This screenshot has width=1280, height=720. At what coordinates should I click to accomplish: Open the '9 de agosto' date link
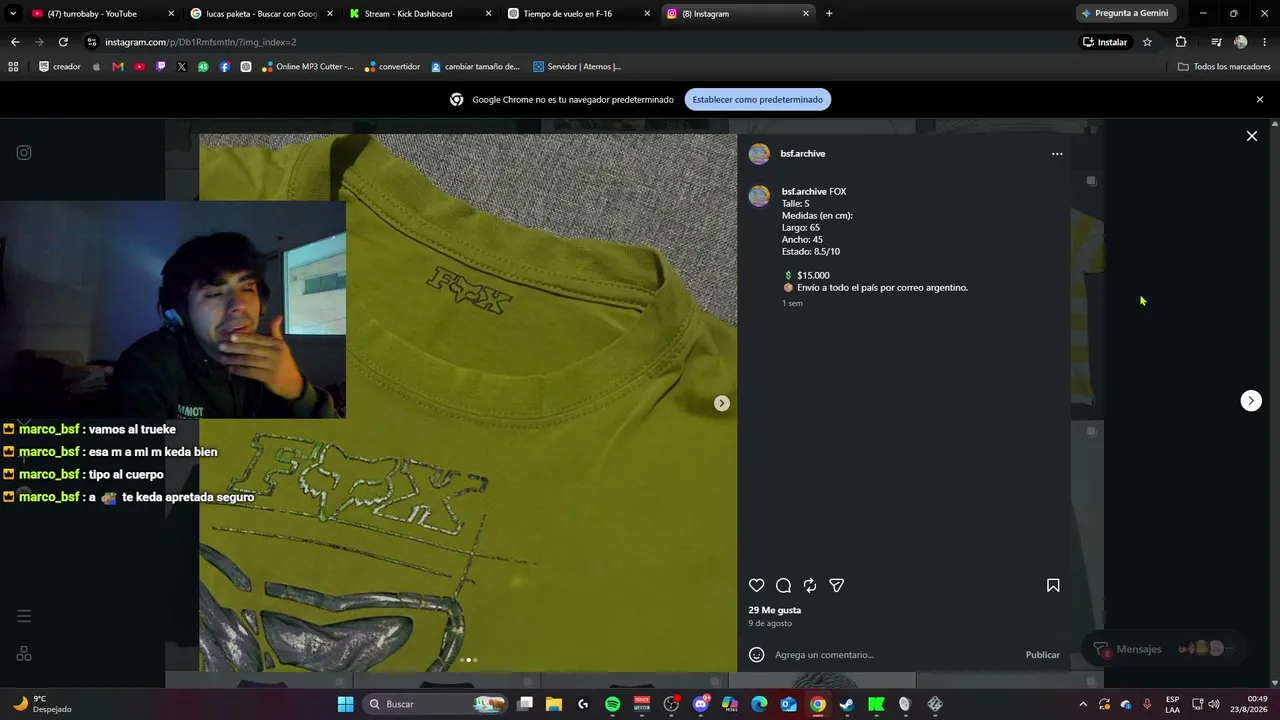pos(770,623)
